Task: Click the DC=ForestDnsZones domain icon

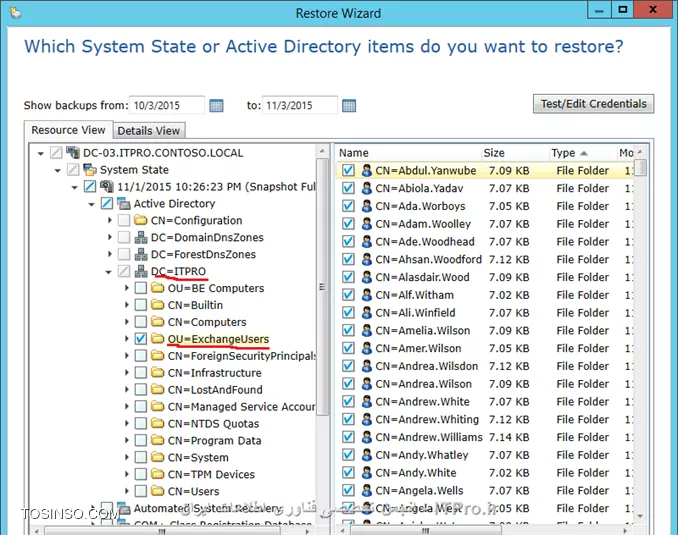Action: coord(141,254)
